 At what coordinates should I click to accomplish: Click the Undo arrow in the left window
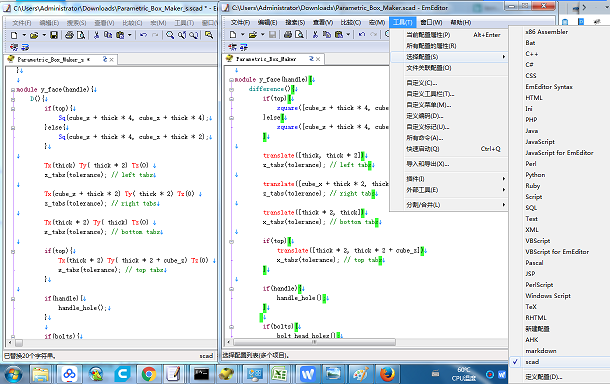(x=143, y=35)
